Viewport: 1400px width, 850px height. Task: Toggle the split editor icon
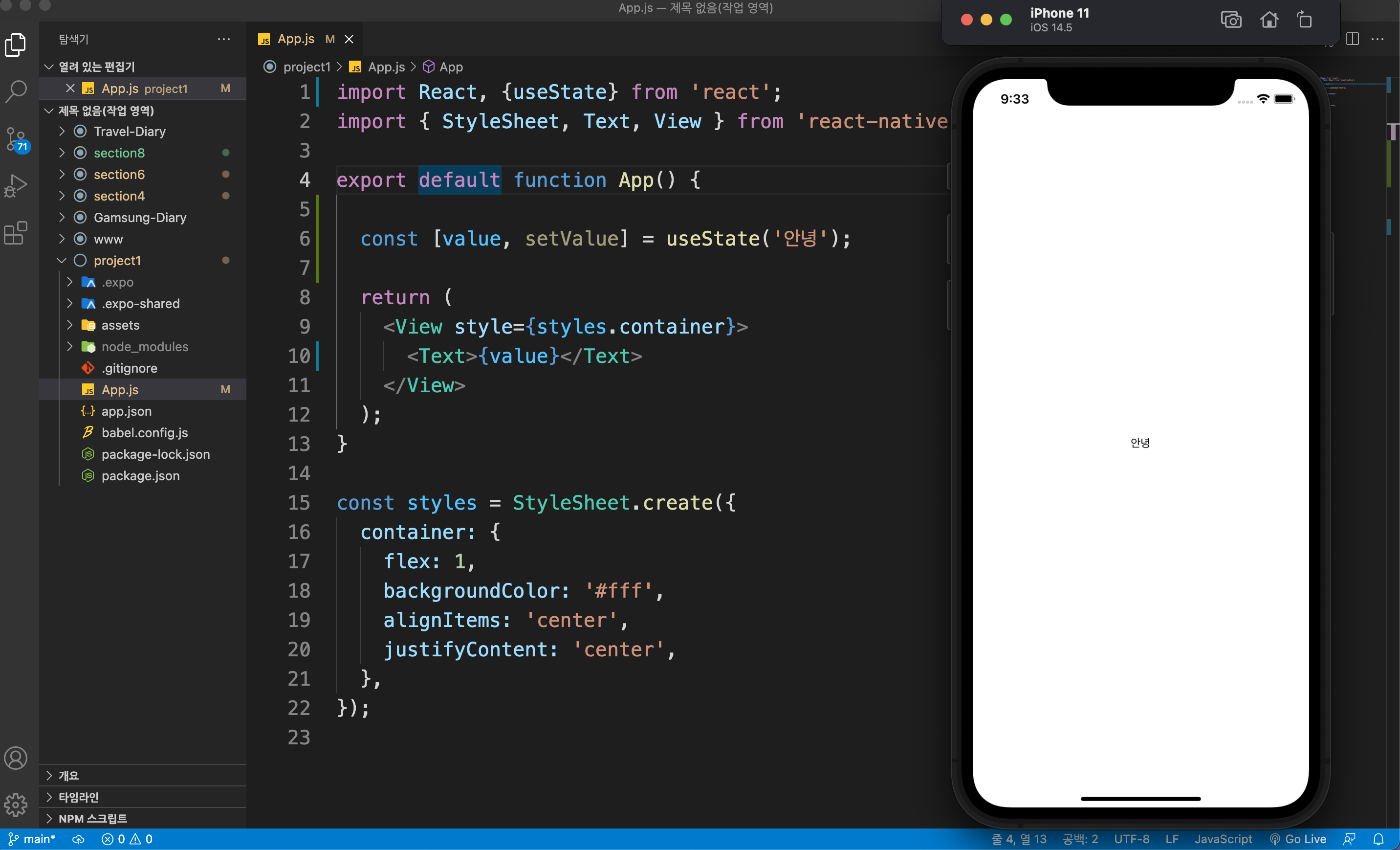tap(1353, 39)
